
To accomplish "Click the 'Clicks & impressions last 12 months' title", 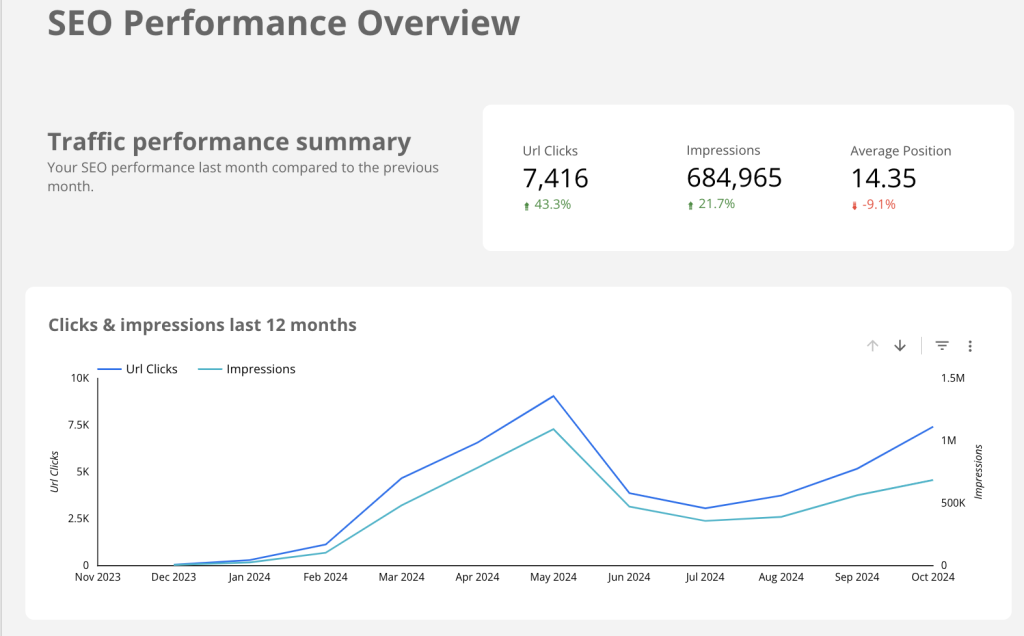I will point(202,325).
